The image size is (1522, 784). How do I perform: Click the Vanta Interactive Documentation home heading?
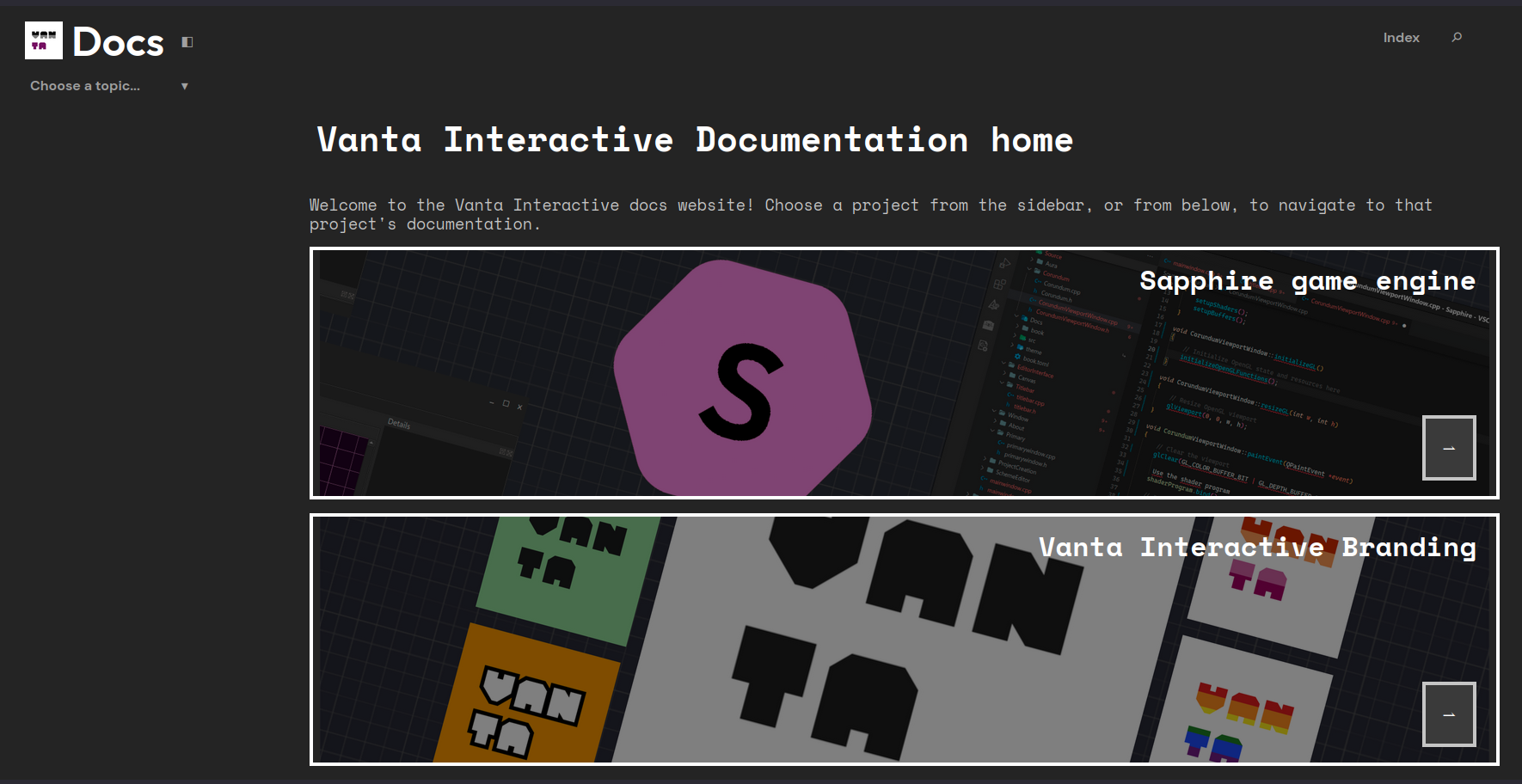point(695,139)
